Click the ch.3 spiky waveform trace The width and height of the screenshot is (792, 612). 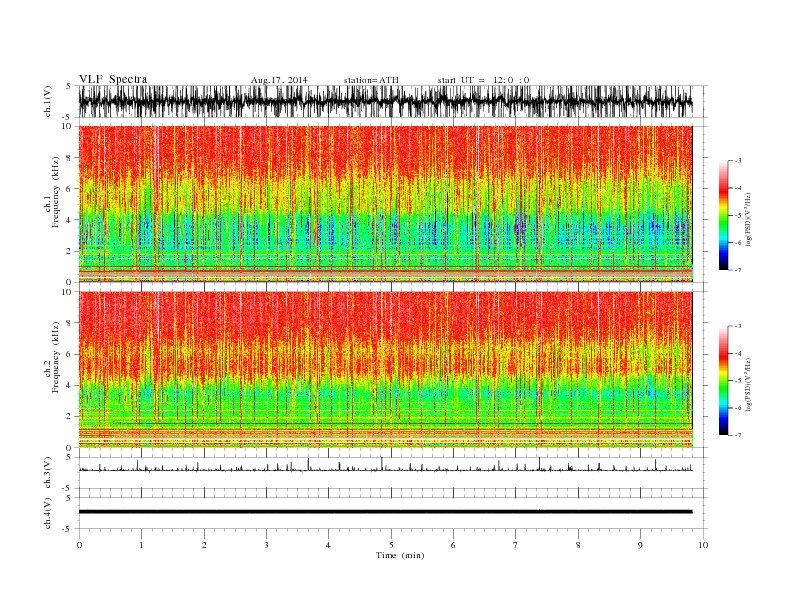pyautogui.click(x=385, y=467)
